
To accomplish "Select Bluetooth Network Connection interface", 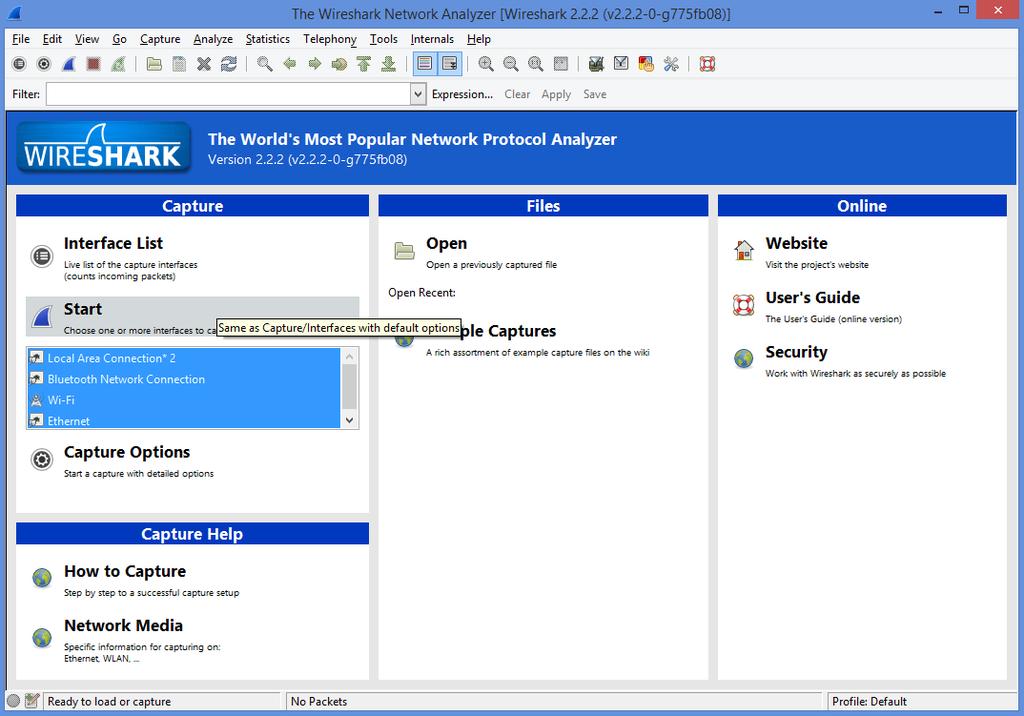I will [184, 379].
